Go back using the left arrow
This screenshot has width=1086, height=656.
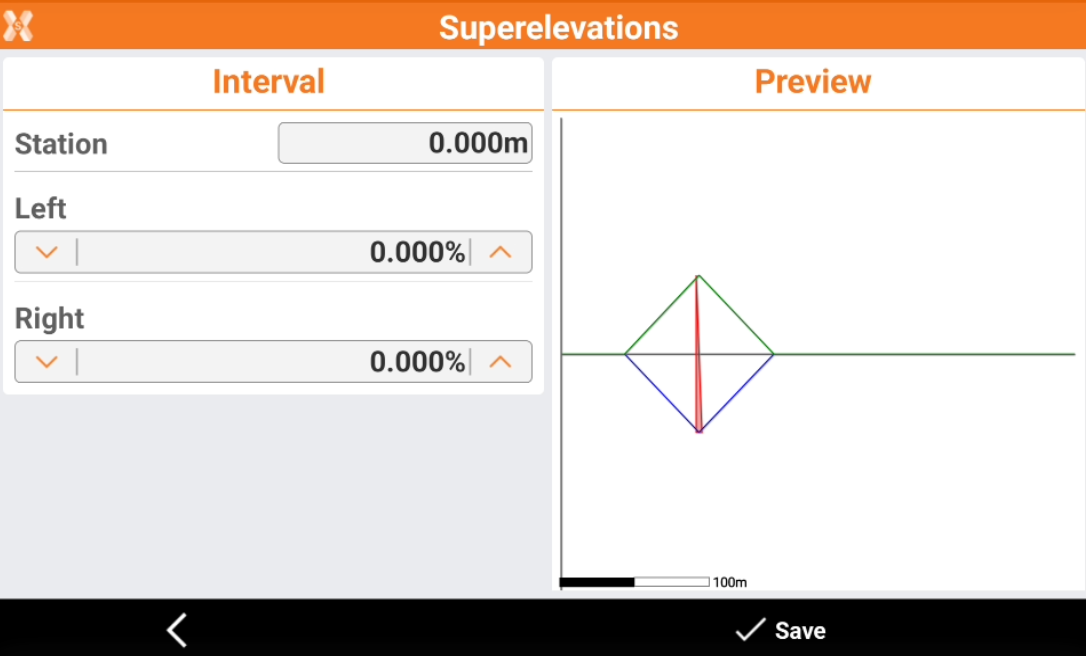177,630
